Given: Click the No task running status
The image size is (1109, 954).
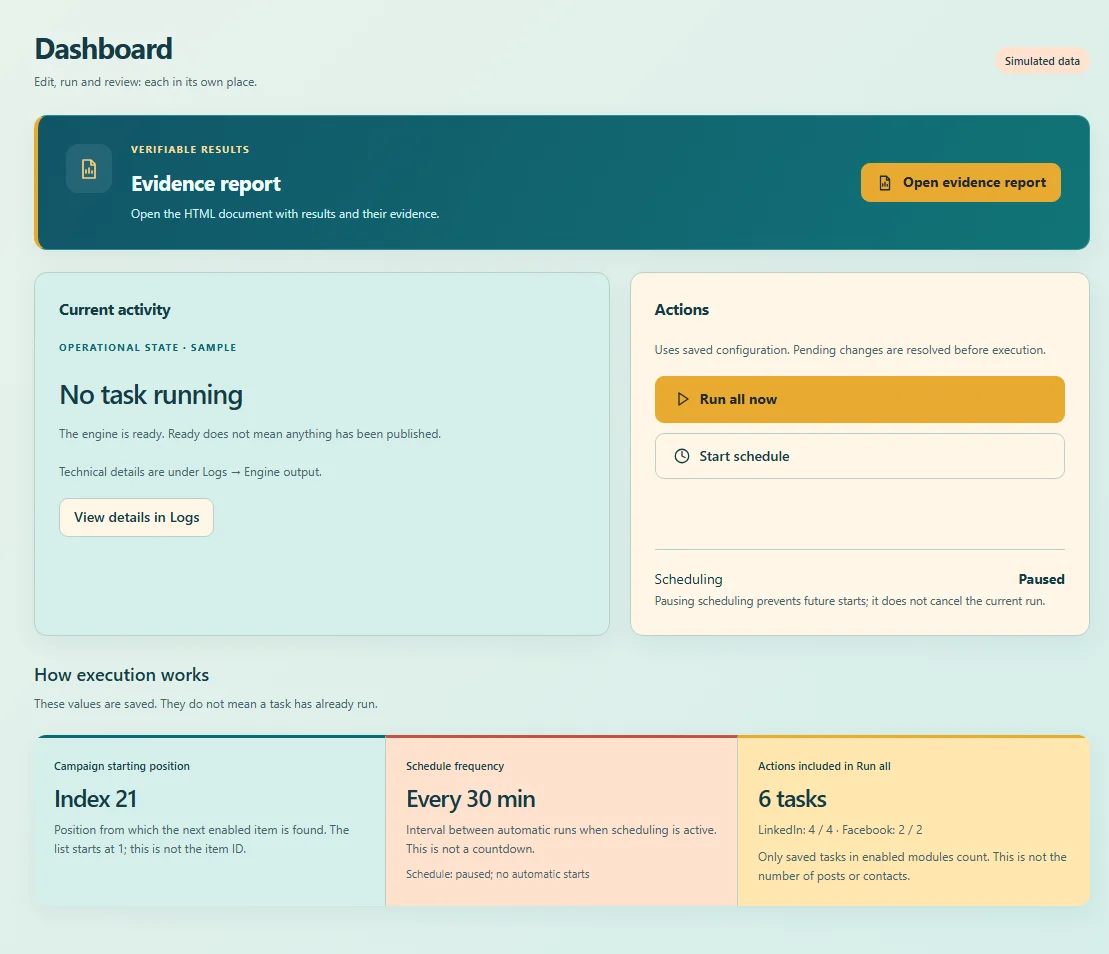Looking at the screenshot, I should tap(151, 395).
